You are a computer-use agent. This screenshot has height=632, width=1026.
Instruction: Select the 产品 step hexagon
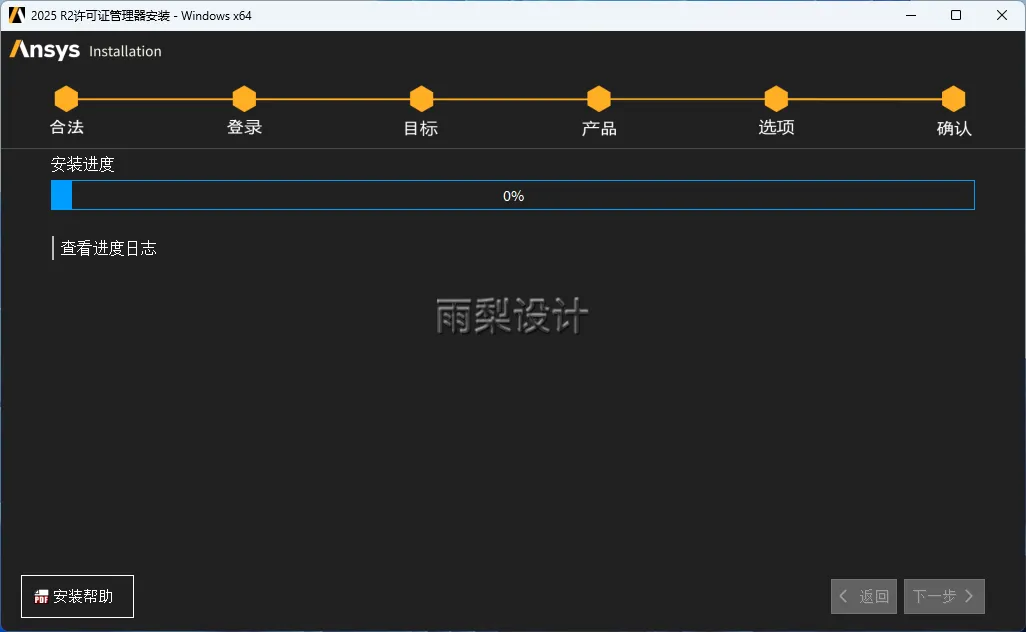pos(599,99)
